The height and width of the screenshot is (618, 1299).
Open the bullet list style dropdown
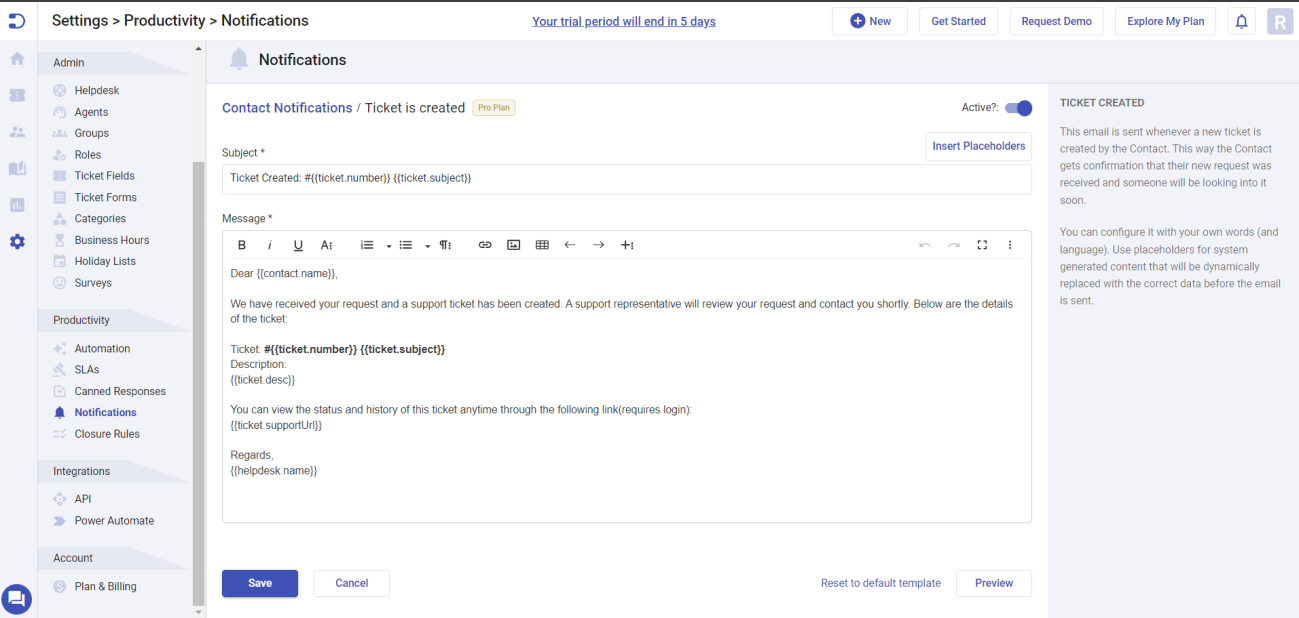pyautogui.click(x=427, y=244)
